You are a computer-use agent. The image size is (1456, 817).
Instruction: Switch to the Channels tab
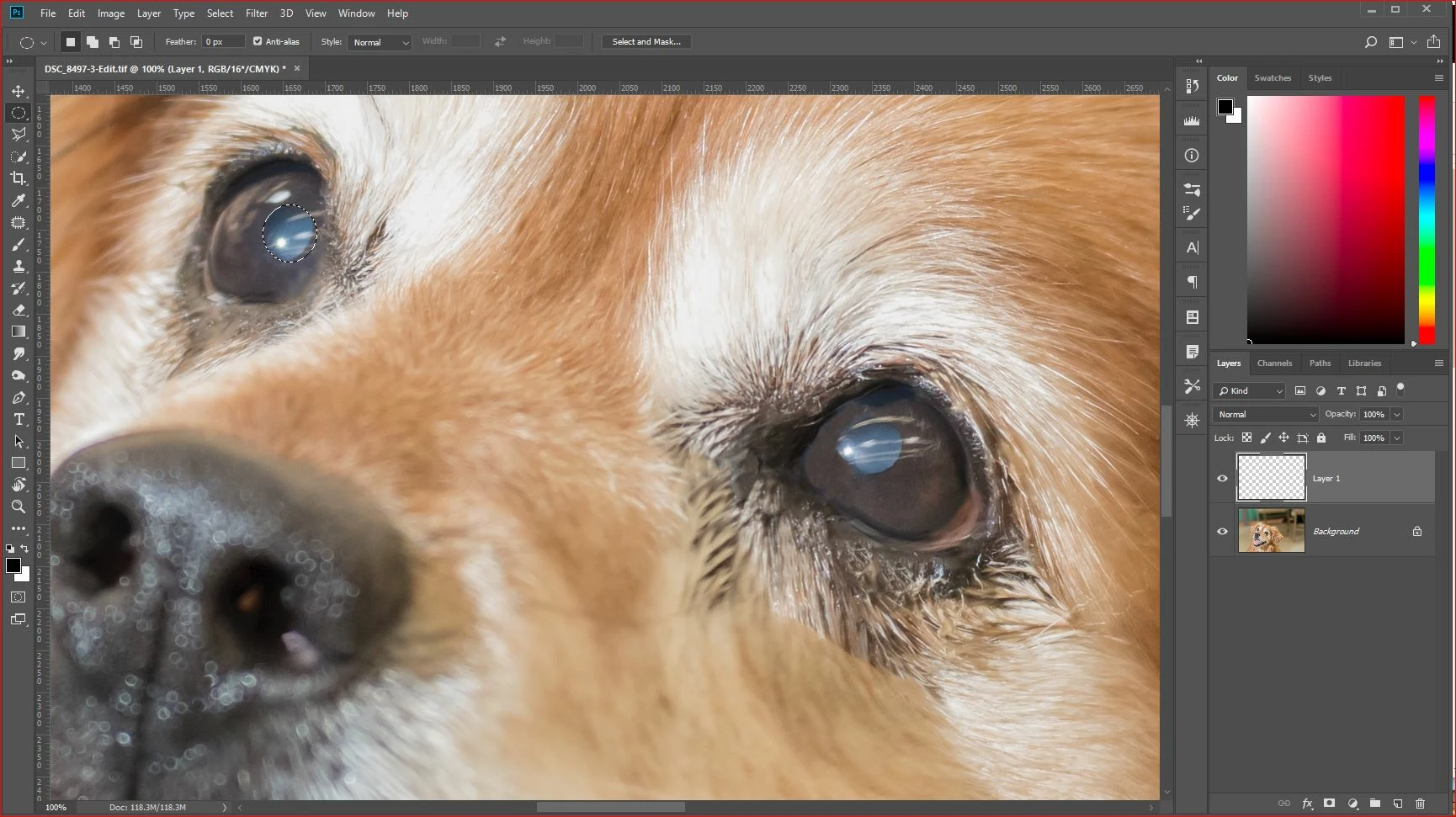click(1274, 363)
